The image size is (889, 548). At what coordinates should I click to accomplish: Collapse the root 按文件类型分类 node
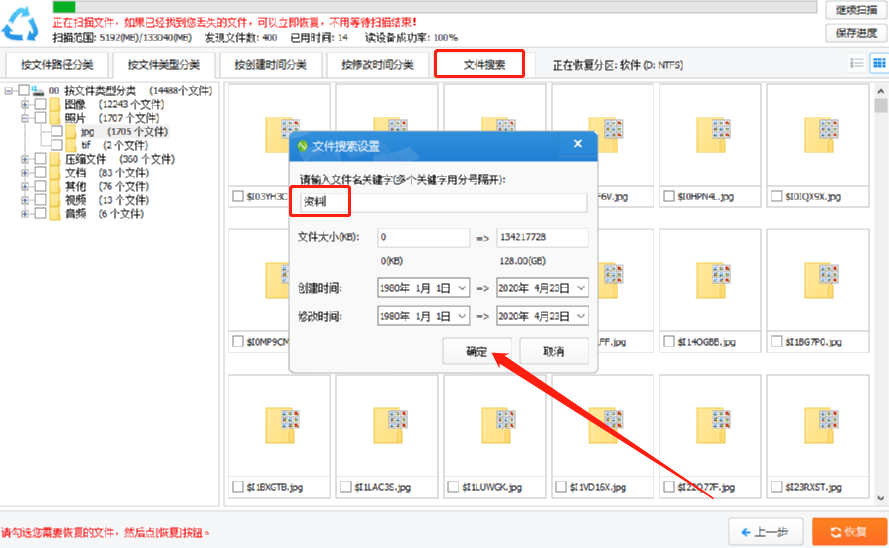9,91
